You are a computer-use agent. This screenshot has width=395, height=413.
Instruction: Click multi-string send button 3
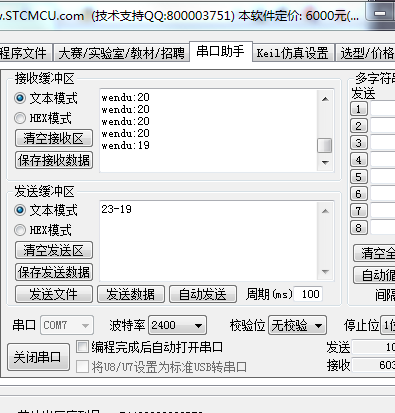pyautogui.click(x=359, y=143)
